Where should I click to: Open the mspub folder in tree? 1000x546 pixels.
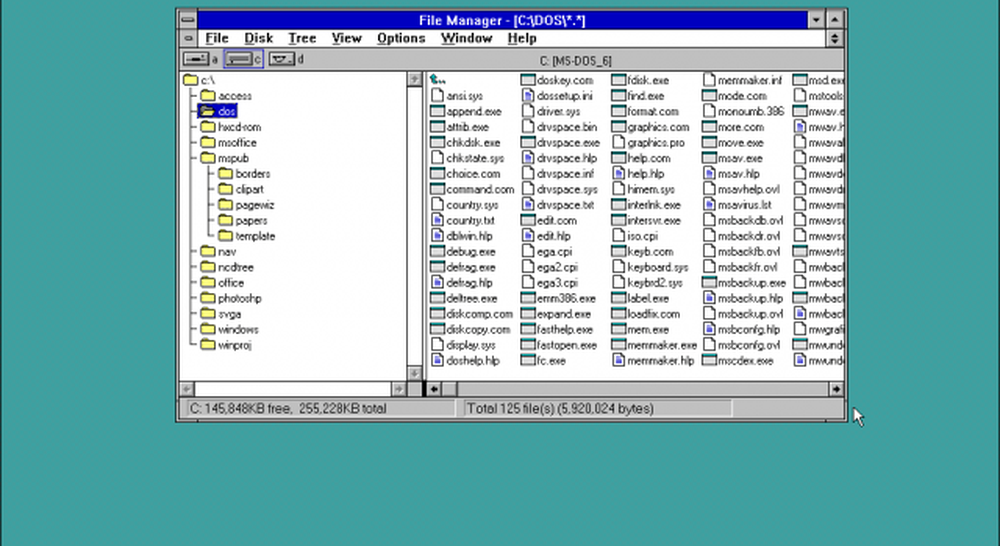tap(208, 158)
